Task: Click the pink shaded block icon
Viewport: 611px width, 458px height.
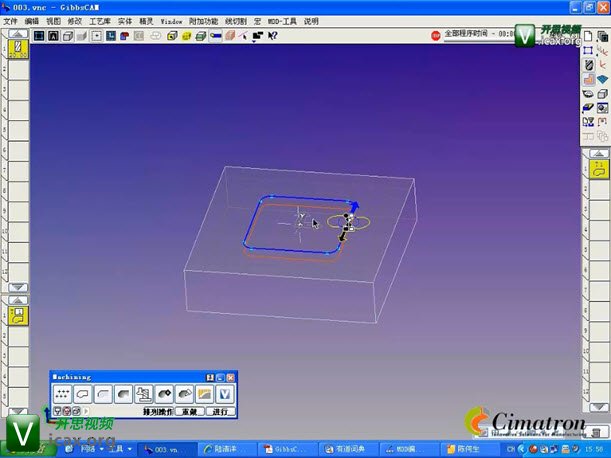Action: 230,36
